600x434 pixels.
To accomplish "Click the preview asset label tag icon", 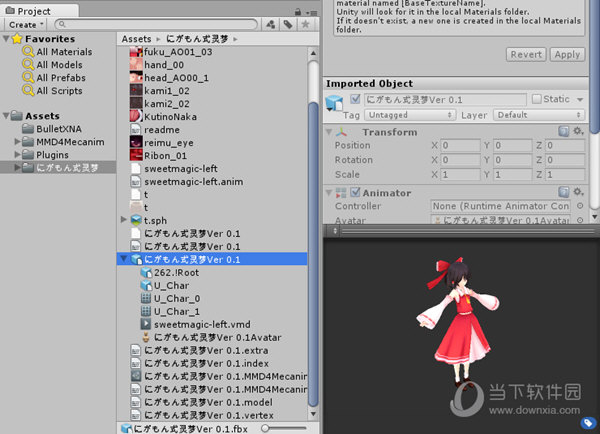I will 589,423.
